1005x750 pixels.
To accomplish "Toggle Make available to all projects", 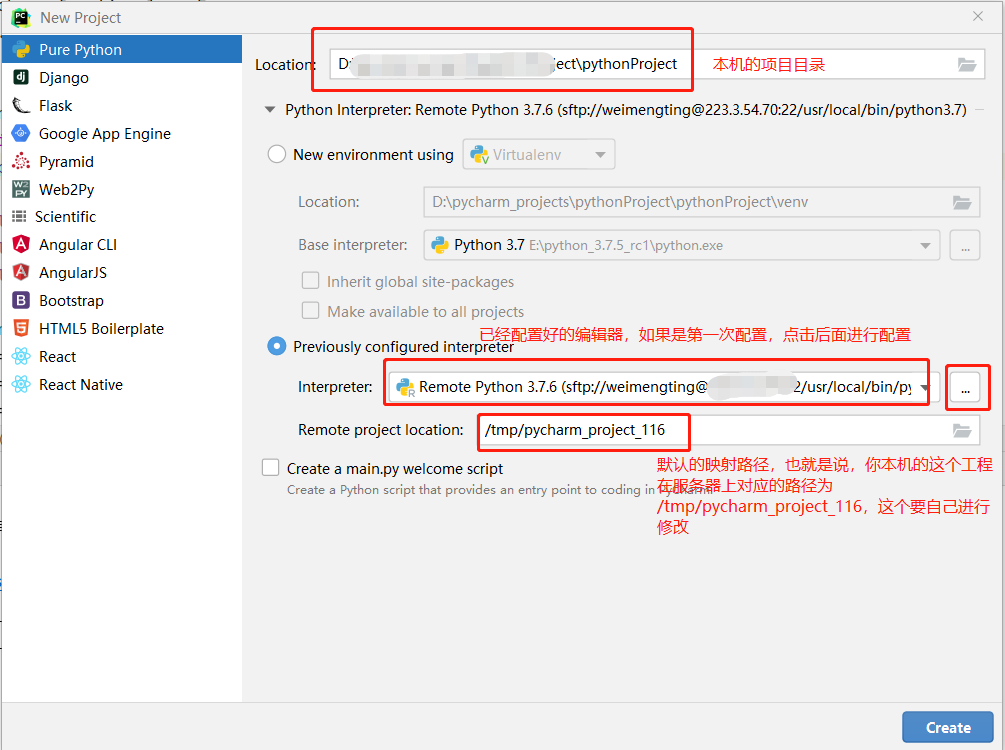I will 310,310.
